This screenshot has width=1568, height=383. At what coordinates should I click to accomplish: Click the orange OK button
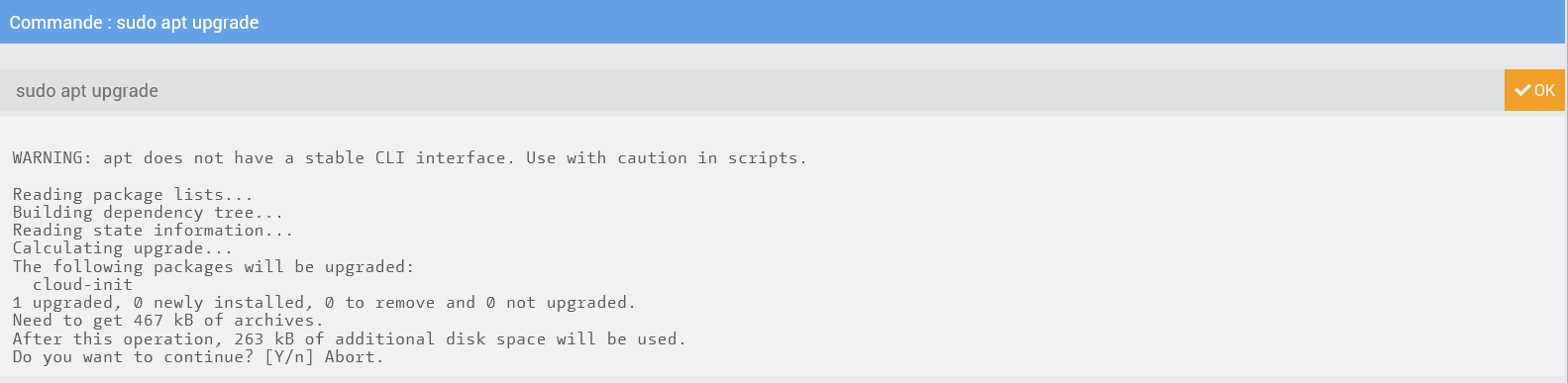click(x=1534, y=90)
